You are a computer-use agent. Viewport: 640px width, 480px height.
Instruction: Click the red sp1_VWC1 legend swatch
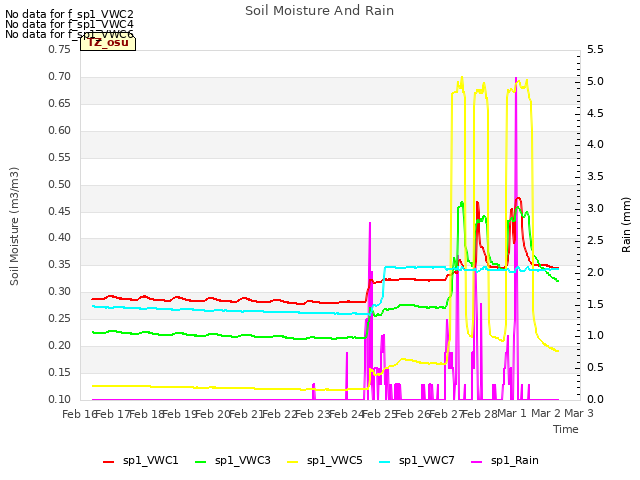coord(109,462)
